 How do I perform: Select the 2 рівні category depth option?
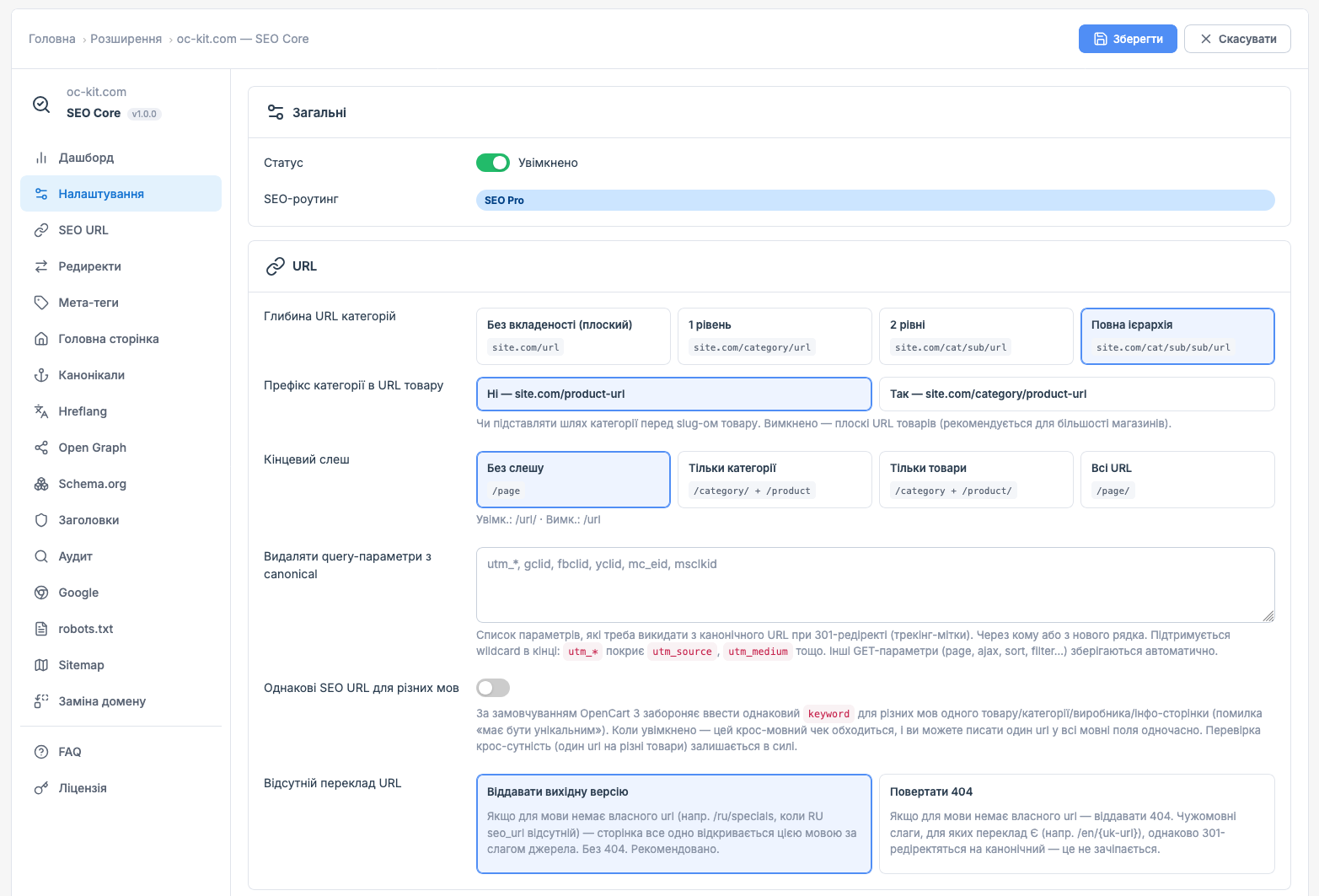(976, 336)
